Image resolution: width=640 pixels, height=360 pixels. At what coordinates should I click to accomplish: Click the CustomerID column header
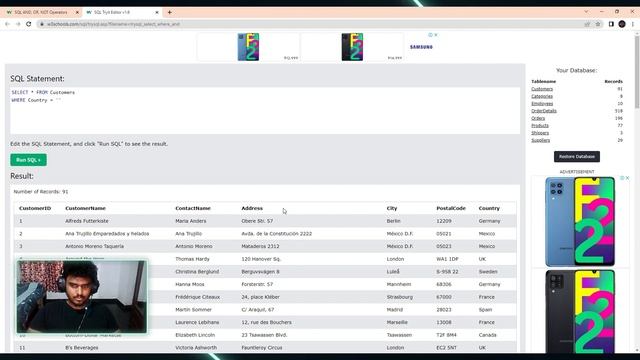click(x=35, y=208)
